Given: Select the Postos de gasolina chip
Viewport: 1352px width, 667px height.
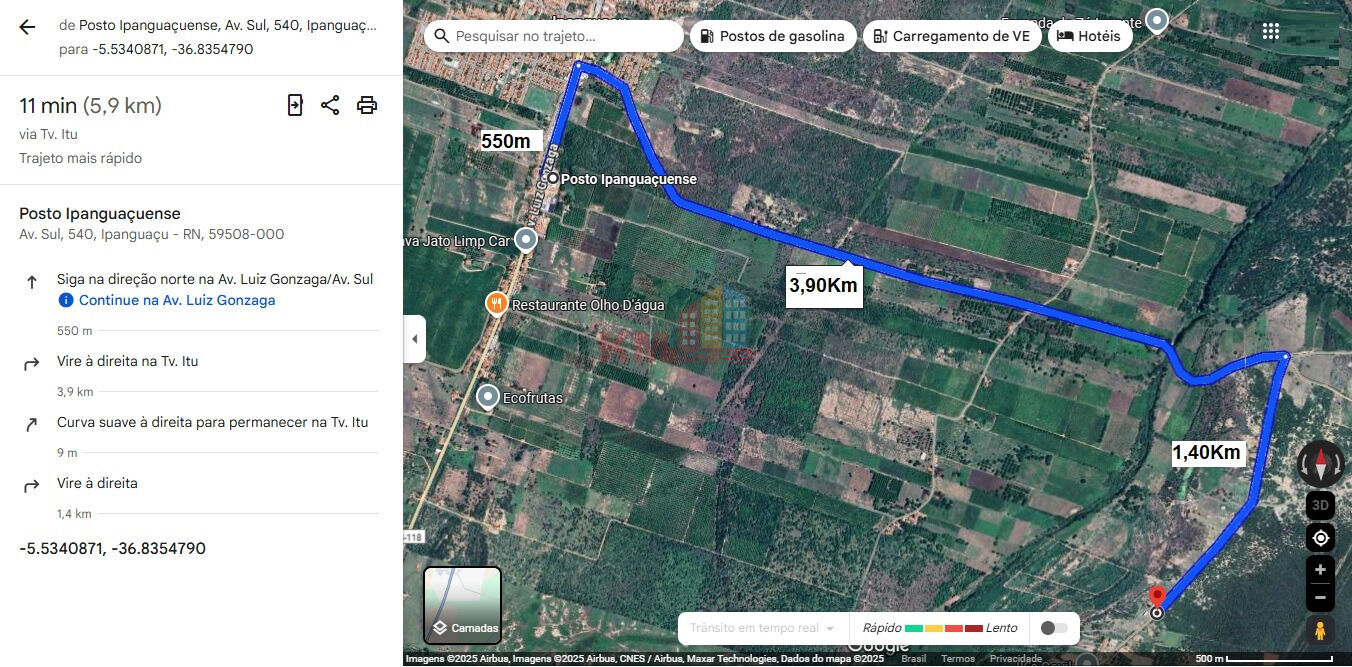Looking at the screenshot, I should 772,36.
